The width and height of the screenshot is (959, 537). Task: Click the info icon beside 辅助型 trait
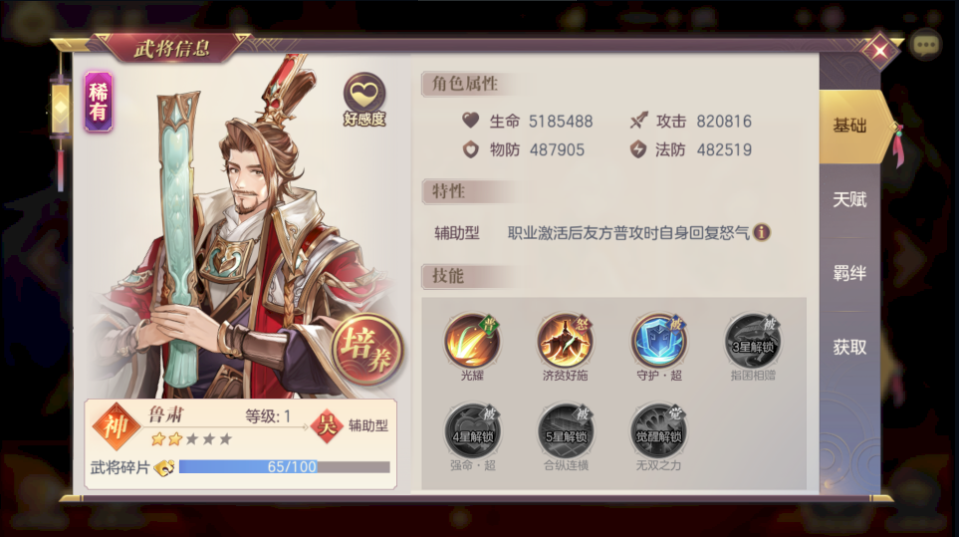point(761,232)
